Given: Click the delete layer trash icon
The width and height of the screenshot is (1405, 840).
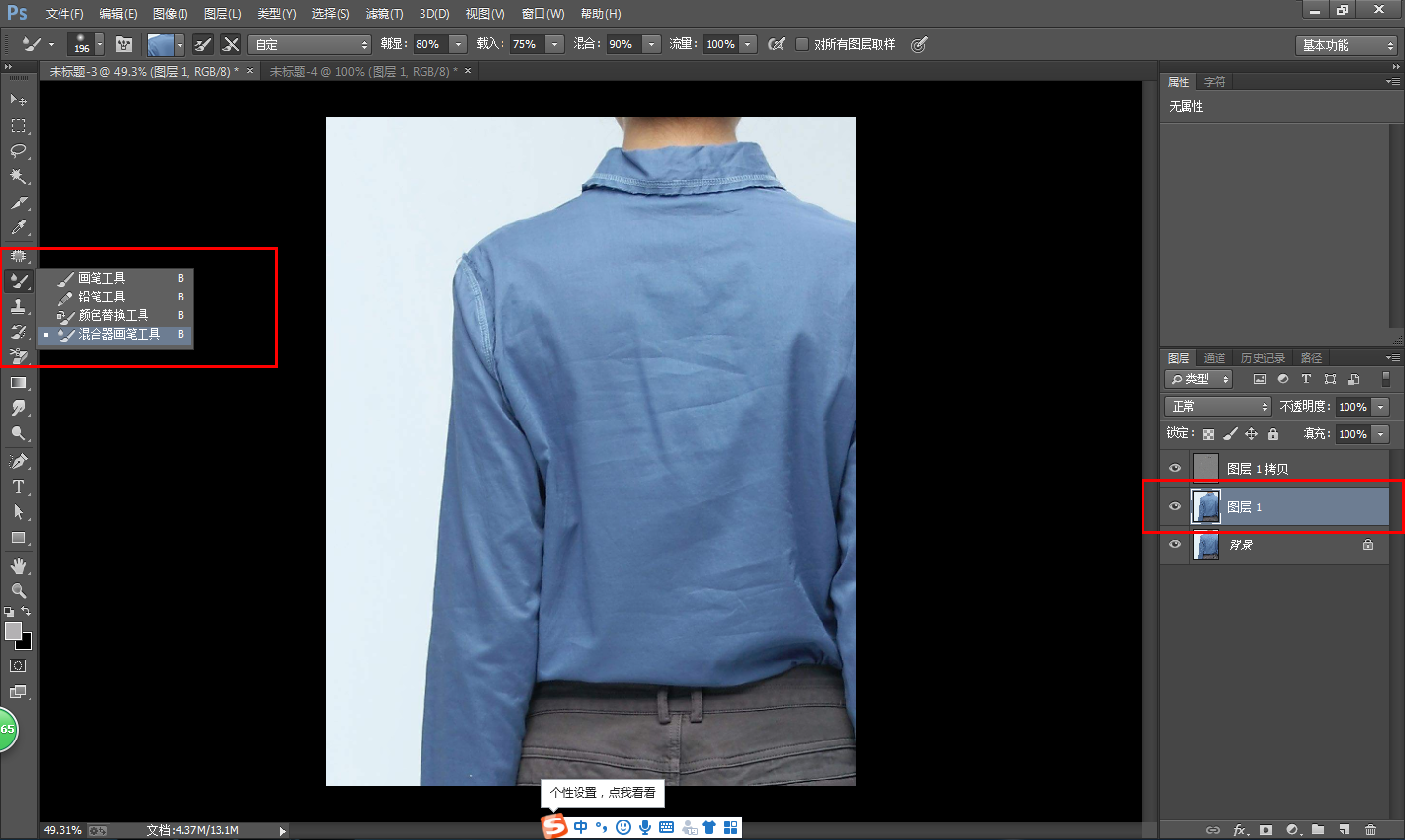Looking at the screenshot, I should click(x=1370, y=830).
